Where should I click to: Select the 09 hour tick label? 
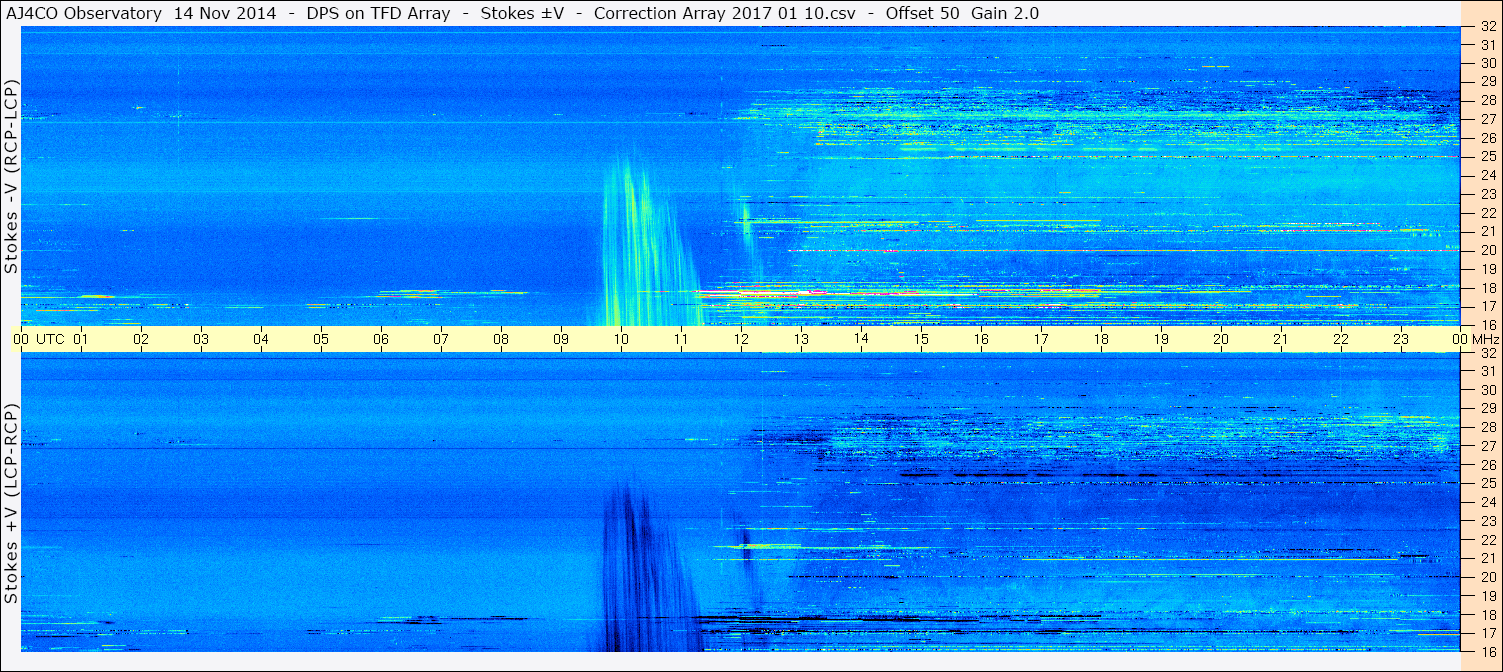(561, 339)
